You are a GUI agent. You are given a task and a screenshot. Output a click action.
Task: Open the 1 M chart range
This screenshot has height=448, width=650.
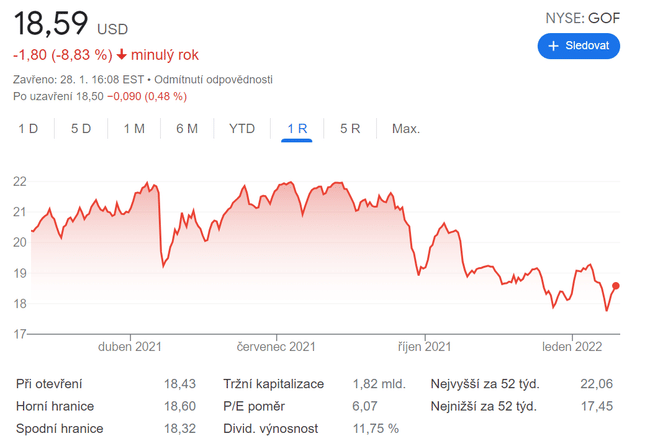click(x=134, y=129)
